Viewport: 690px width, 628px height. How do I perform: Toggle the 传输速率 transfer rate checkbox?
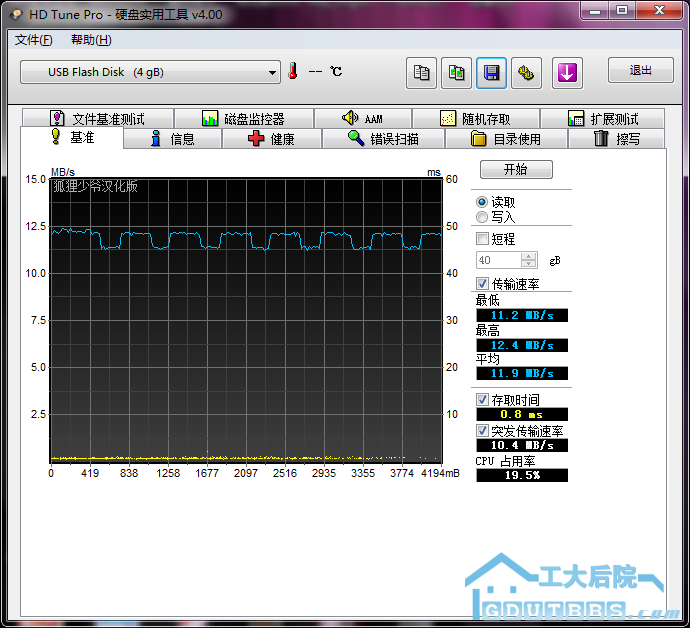click(x=482, y=283)
